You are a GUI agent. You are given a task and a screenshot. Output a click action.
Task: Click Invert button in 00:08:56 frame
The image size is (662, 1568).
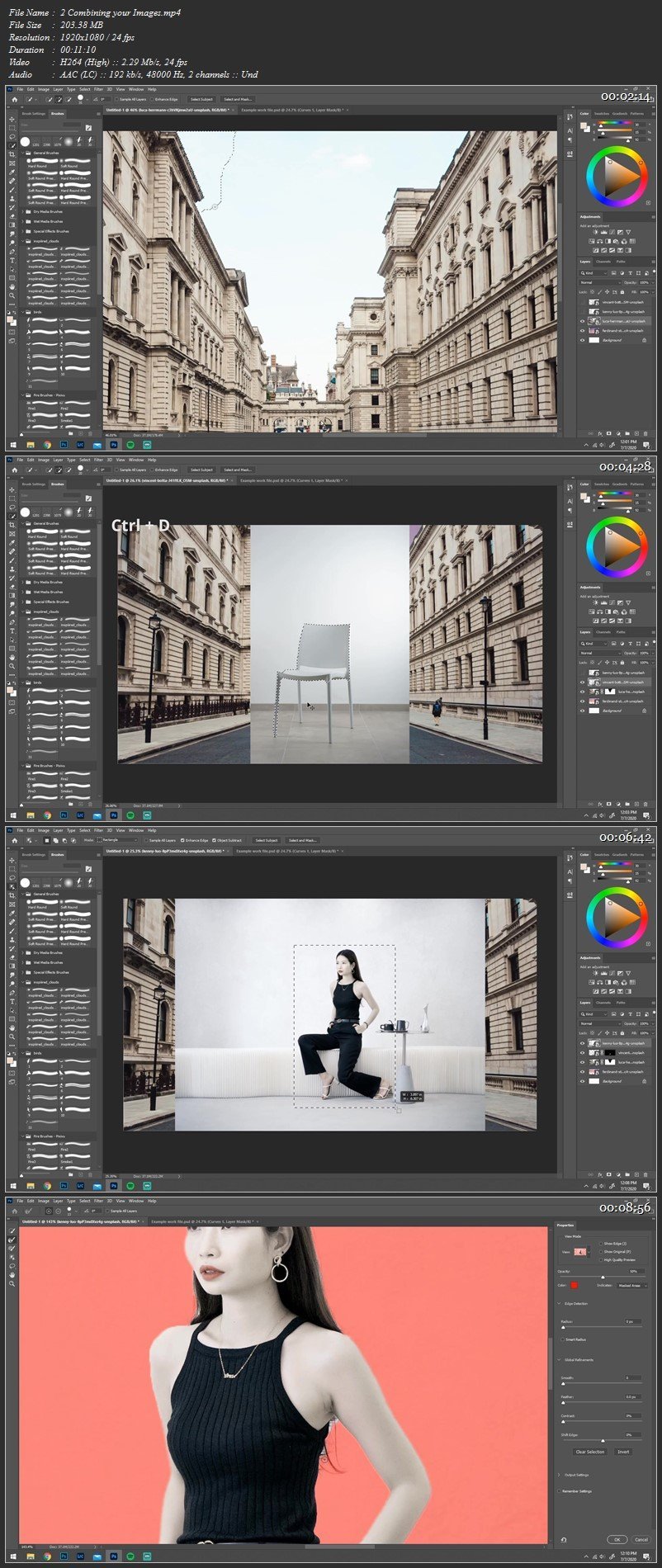point(623,1452)
